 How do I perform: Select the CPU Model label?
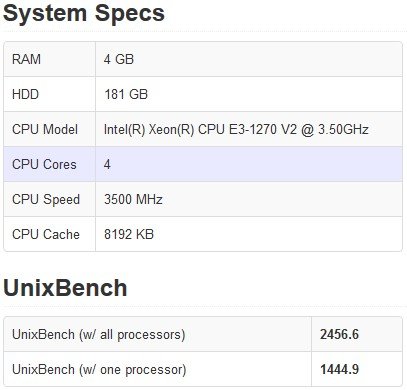coord(45,129)
